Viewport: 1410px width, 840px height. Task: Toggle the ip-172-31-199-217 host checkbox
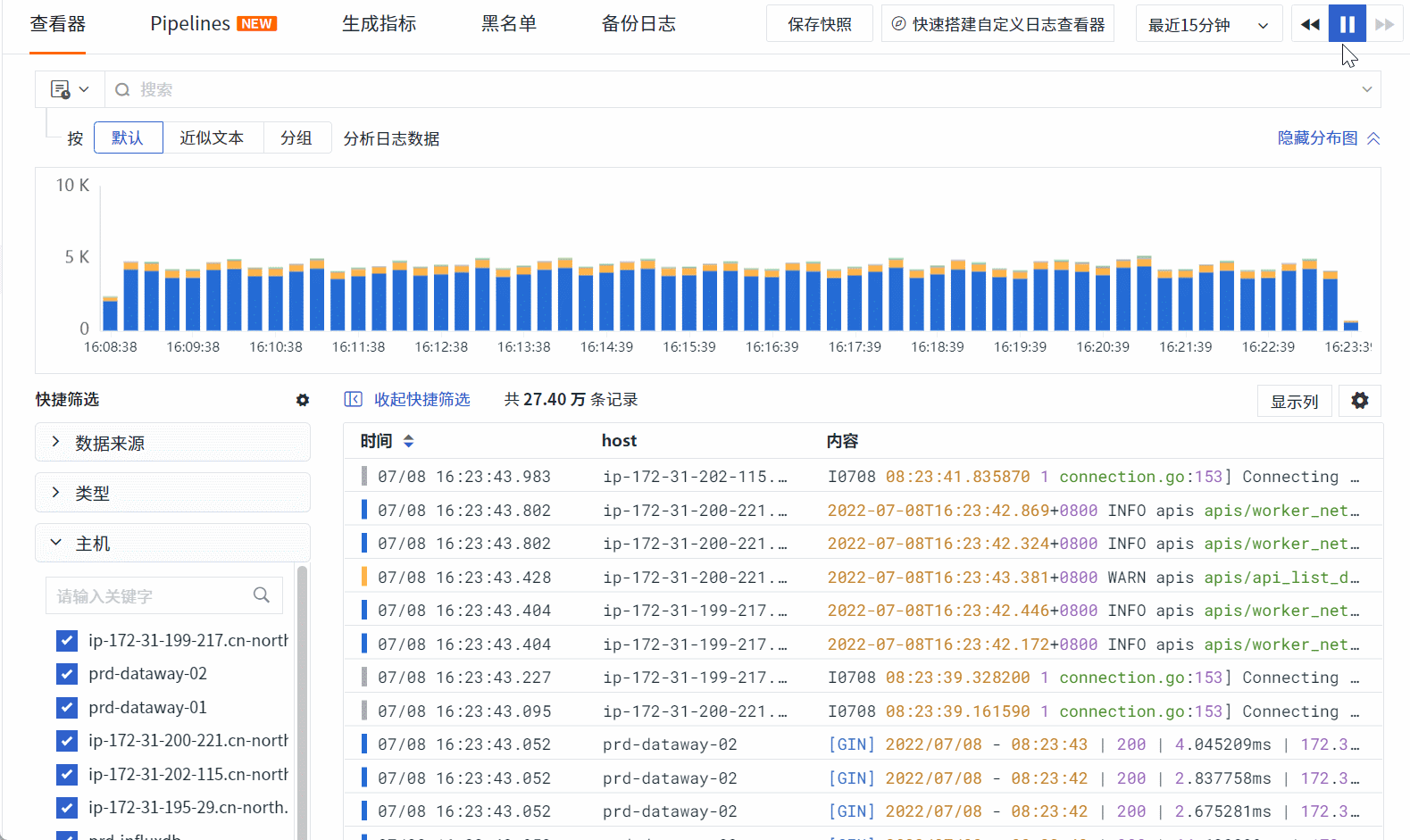tap(67, 641)
